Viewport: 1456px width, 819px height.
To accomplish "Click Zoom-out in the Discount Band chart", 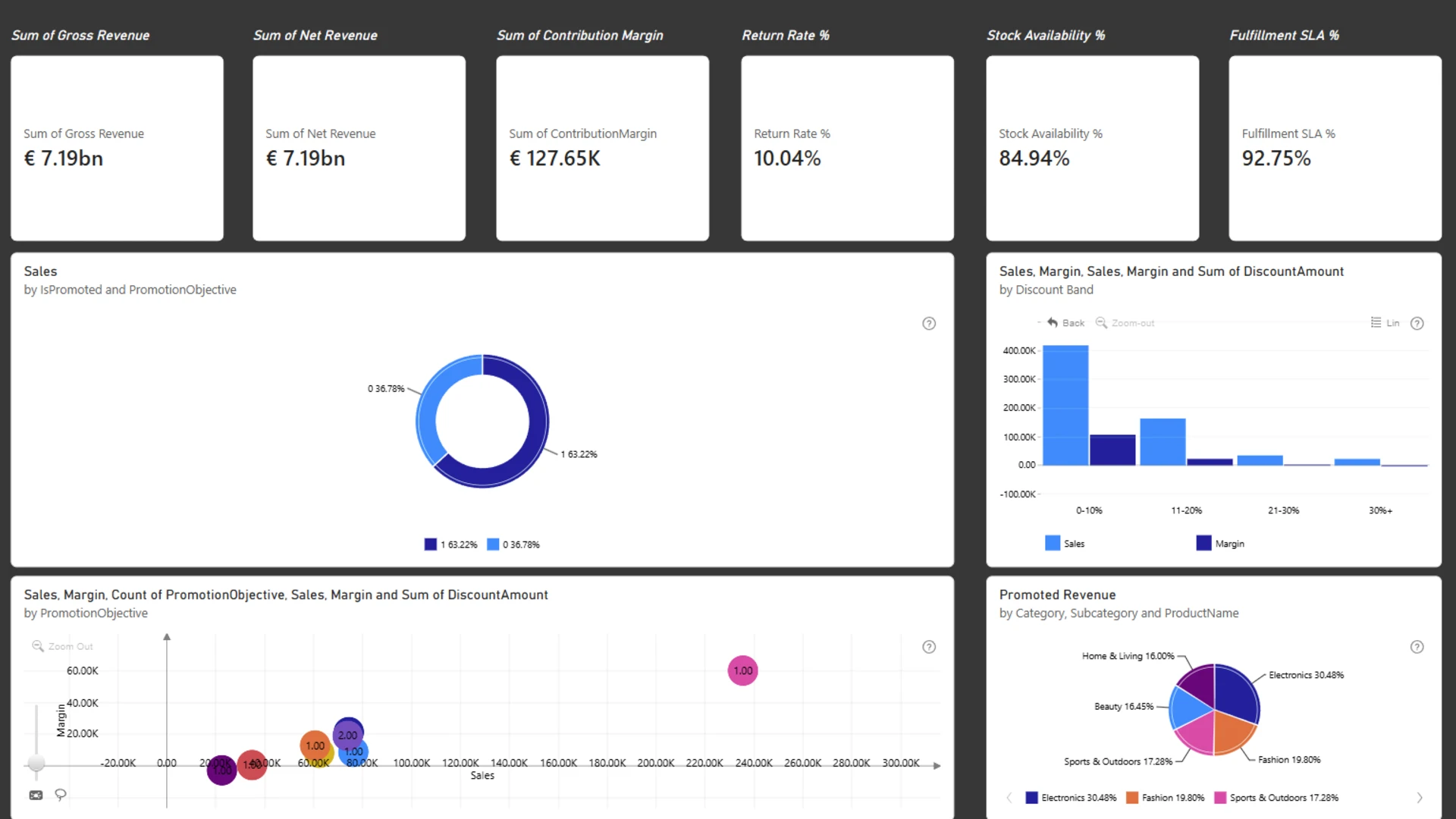I will pos(1125,322).
